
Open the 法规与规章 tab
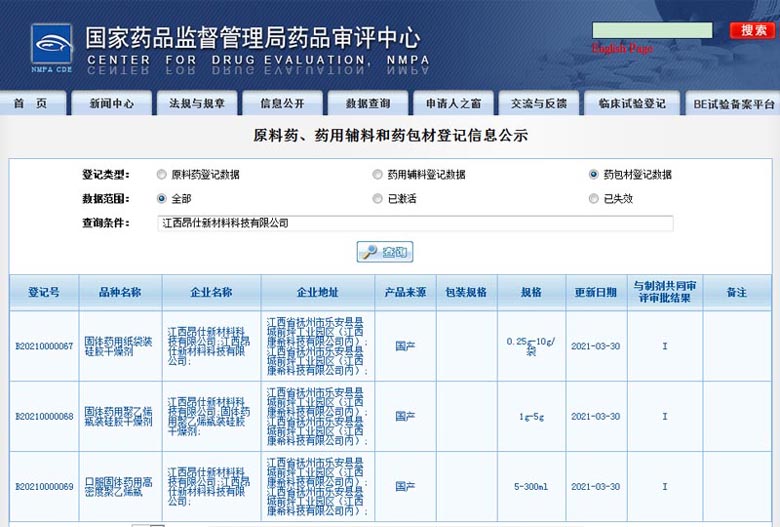point(196,103)
